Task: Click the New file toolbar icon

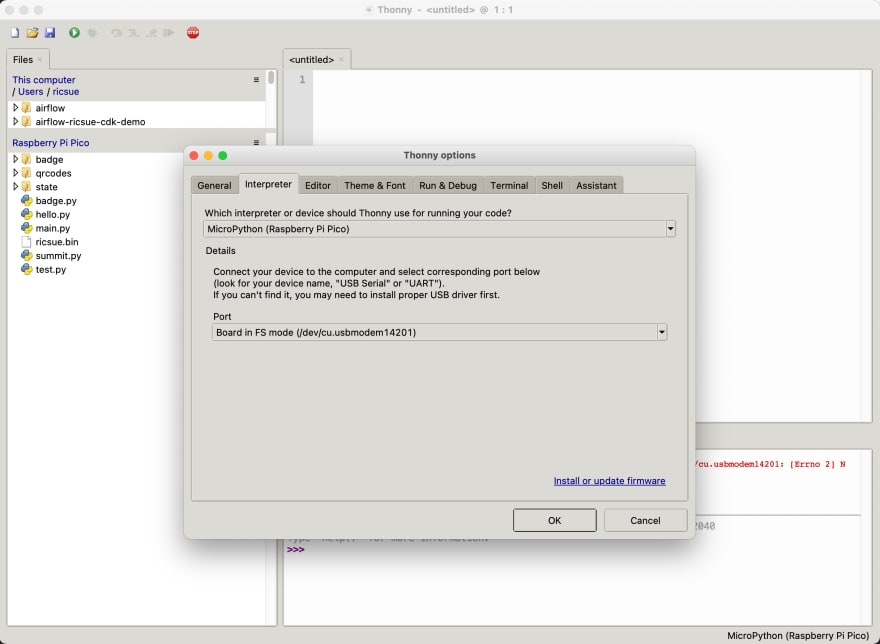Action: point(15,33)
